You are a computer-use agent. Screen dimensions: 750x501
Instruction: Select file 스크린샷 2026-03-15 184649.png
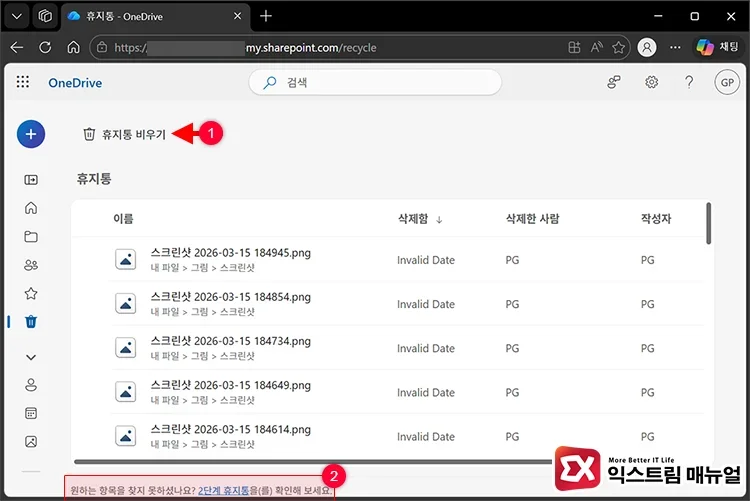[x=231, y=385]
